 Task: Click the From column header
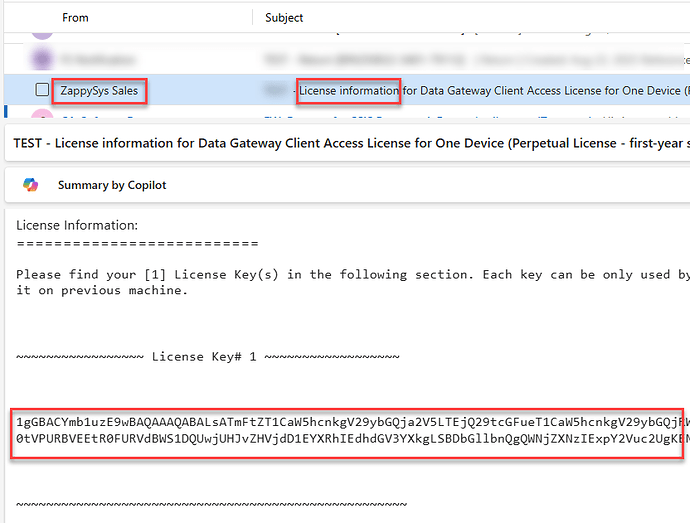click(x=75, y=18)
